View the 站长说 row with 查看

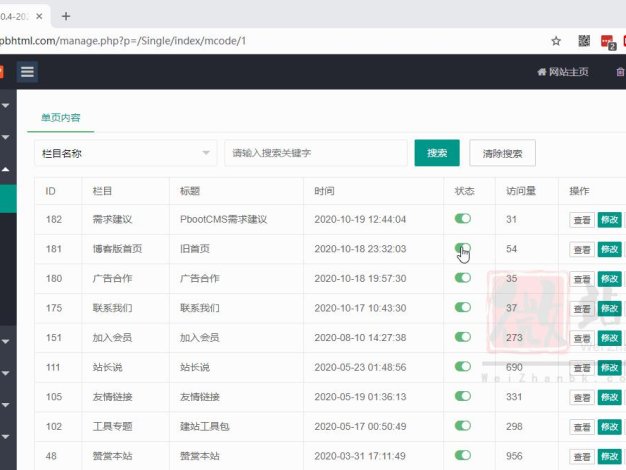[x=582, y=368]
